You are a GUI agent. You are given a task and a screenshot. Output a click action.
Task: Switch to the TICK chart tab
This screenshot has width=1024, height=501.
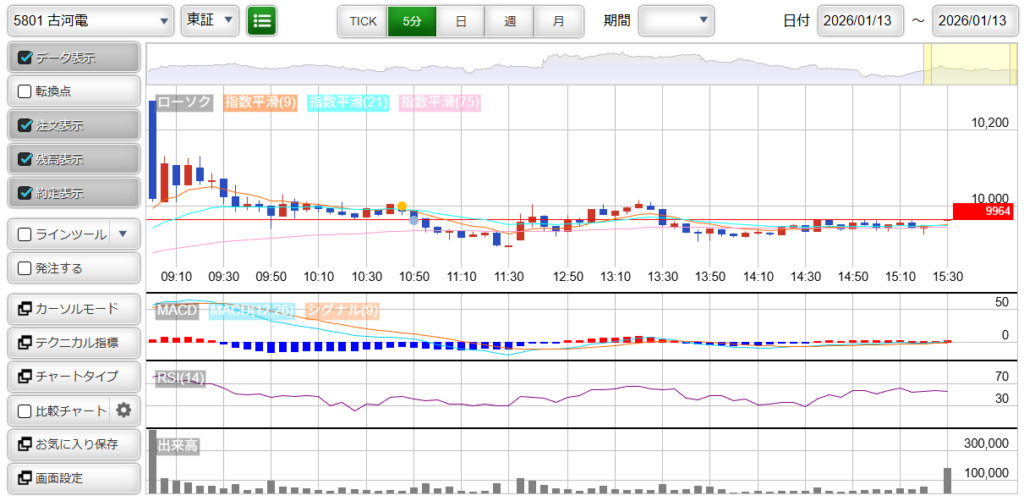[362, 20]
